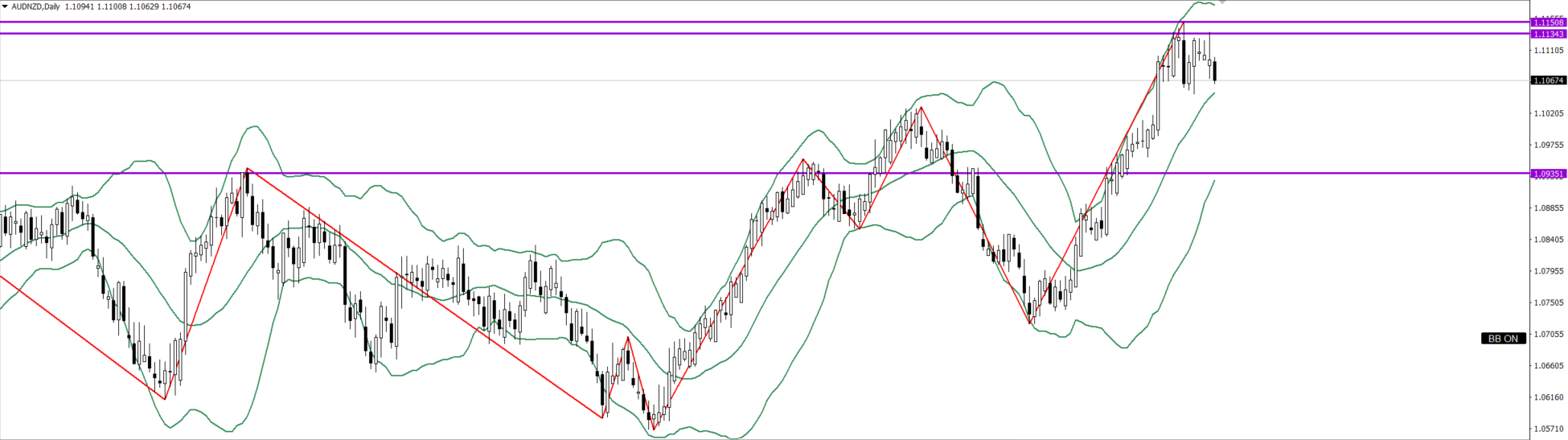
Task: Click the 1.08405 price axis label
Action: pos(1549,240)
